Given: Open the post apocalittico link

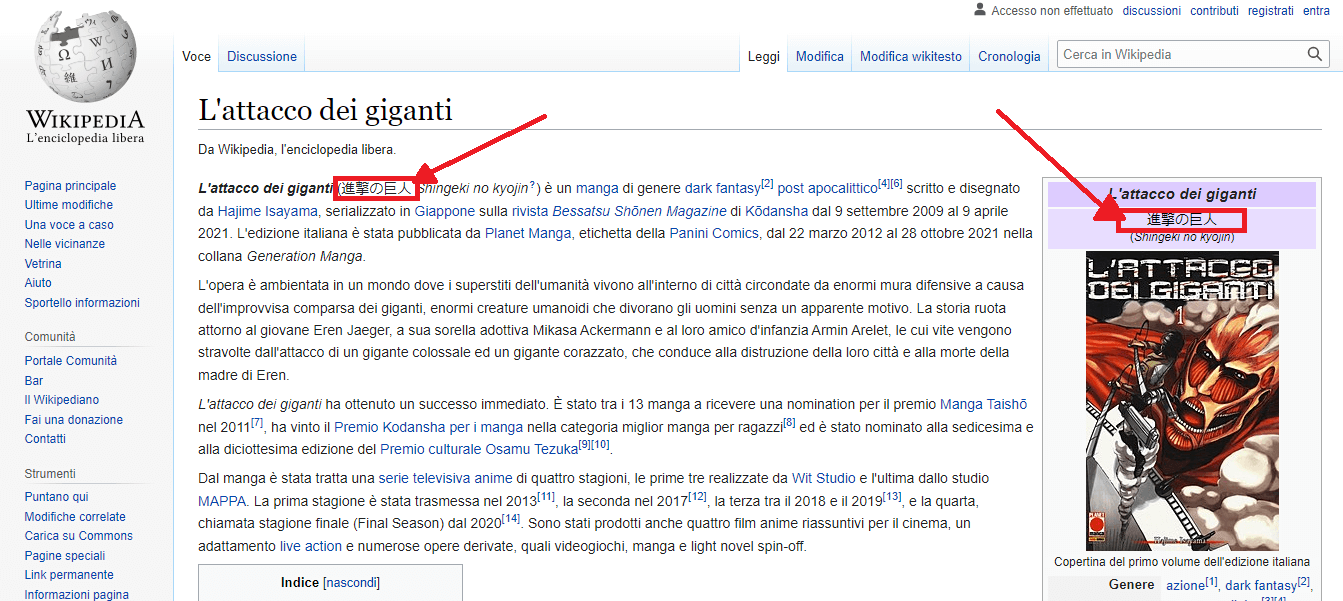Looking at the screenshot, I should tap(827, 188).
